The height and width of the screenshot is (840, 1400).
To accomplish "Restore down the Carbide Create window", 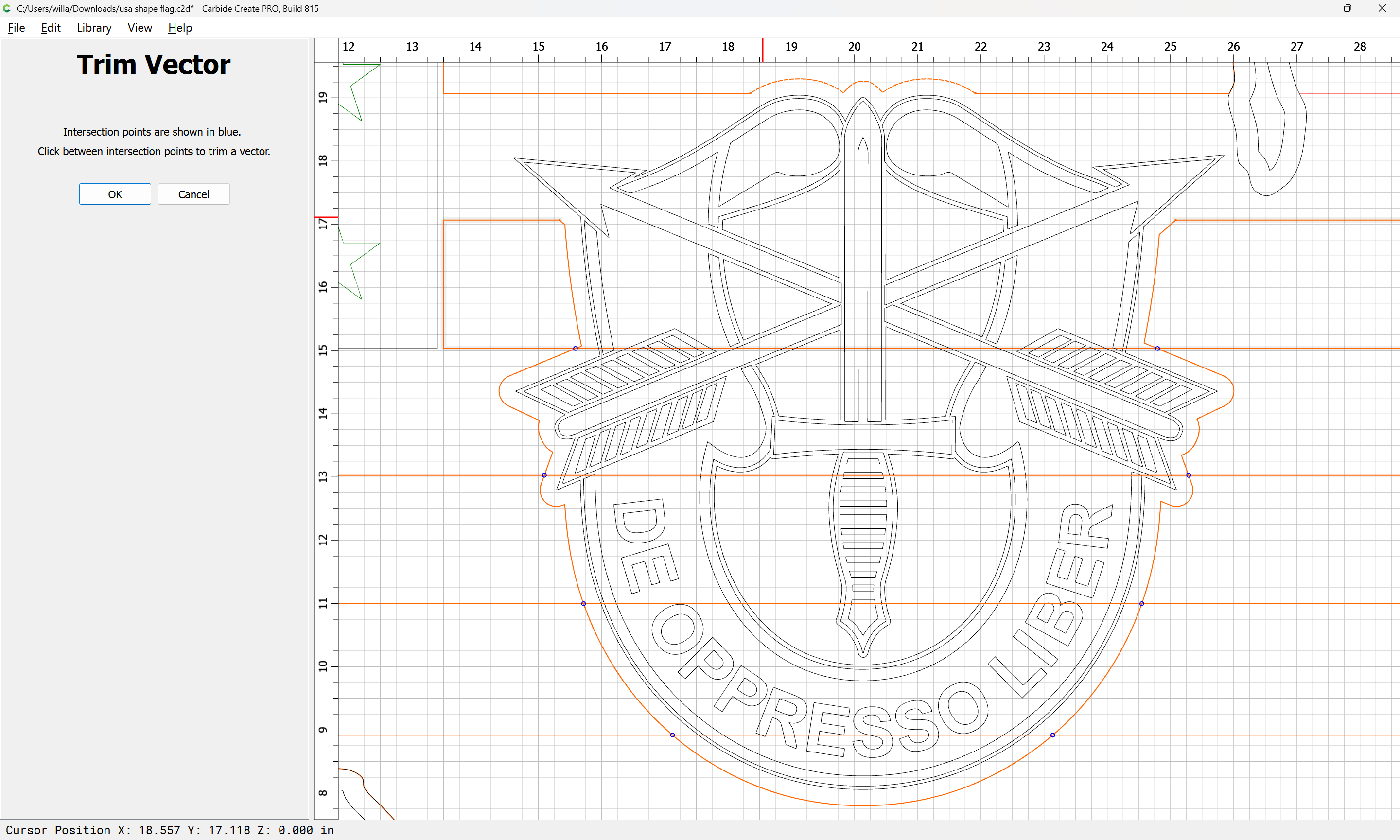I will point(1347,8).
